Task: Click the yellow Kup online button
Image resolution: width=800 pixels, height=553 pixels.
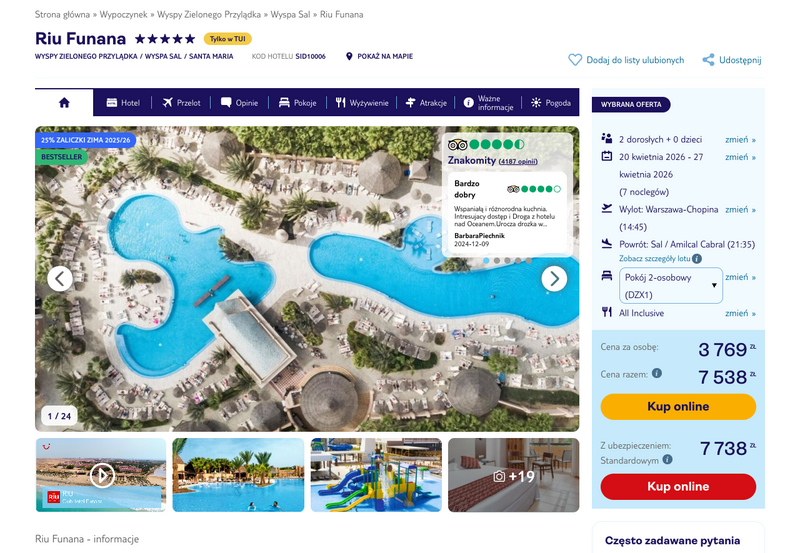Action: (x=678, y=407)
